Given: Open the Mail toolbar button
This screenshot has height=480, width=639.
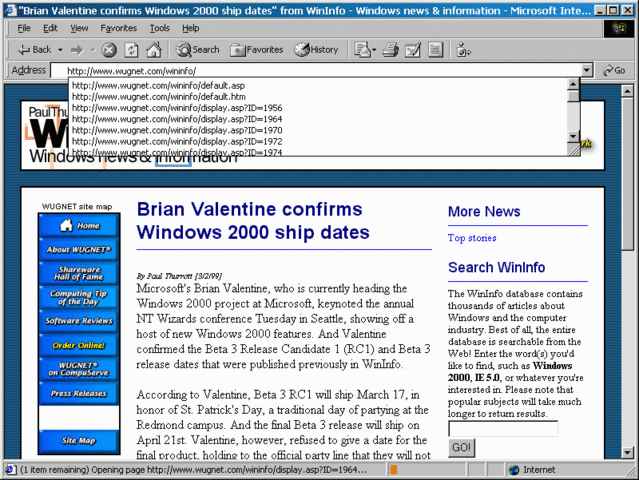Looking at the screenshot, I should click(365, 50).
